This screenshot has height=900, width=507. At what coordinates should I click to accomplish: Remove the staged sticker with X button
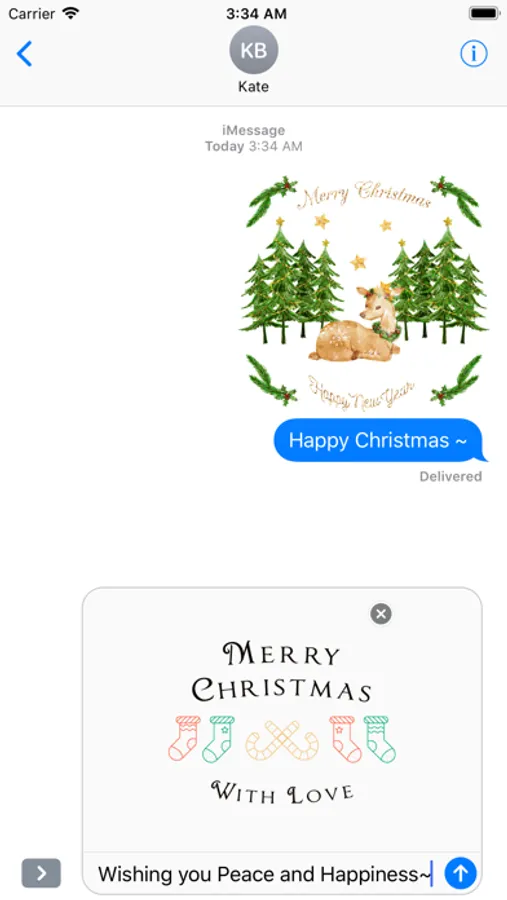pos(381,614)
